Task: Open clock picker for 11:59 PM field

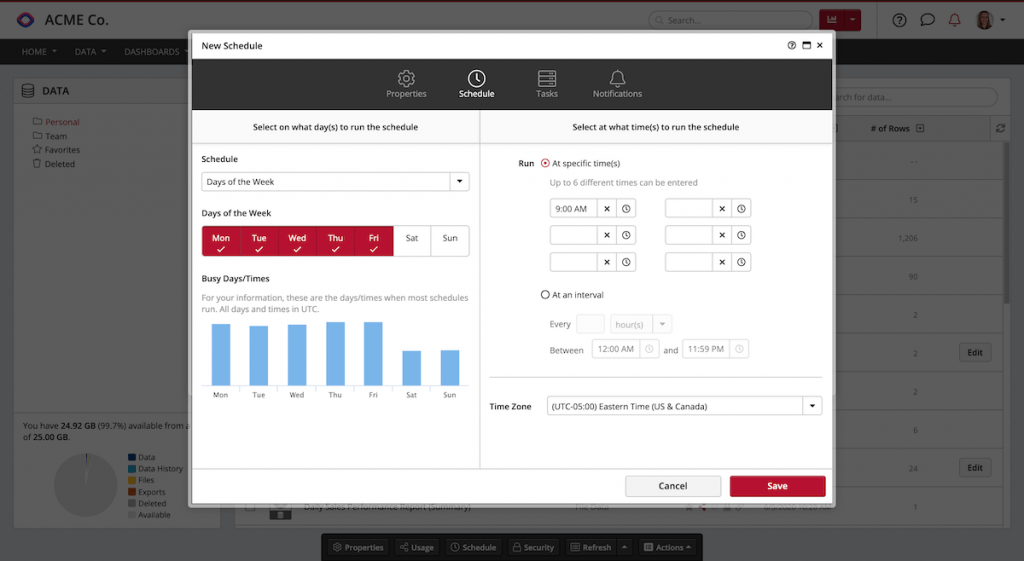Action: point(739,349)
